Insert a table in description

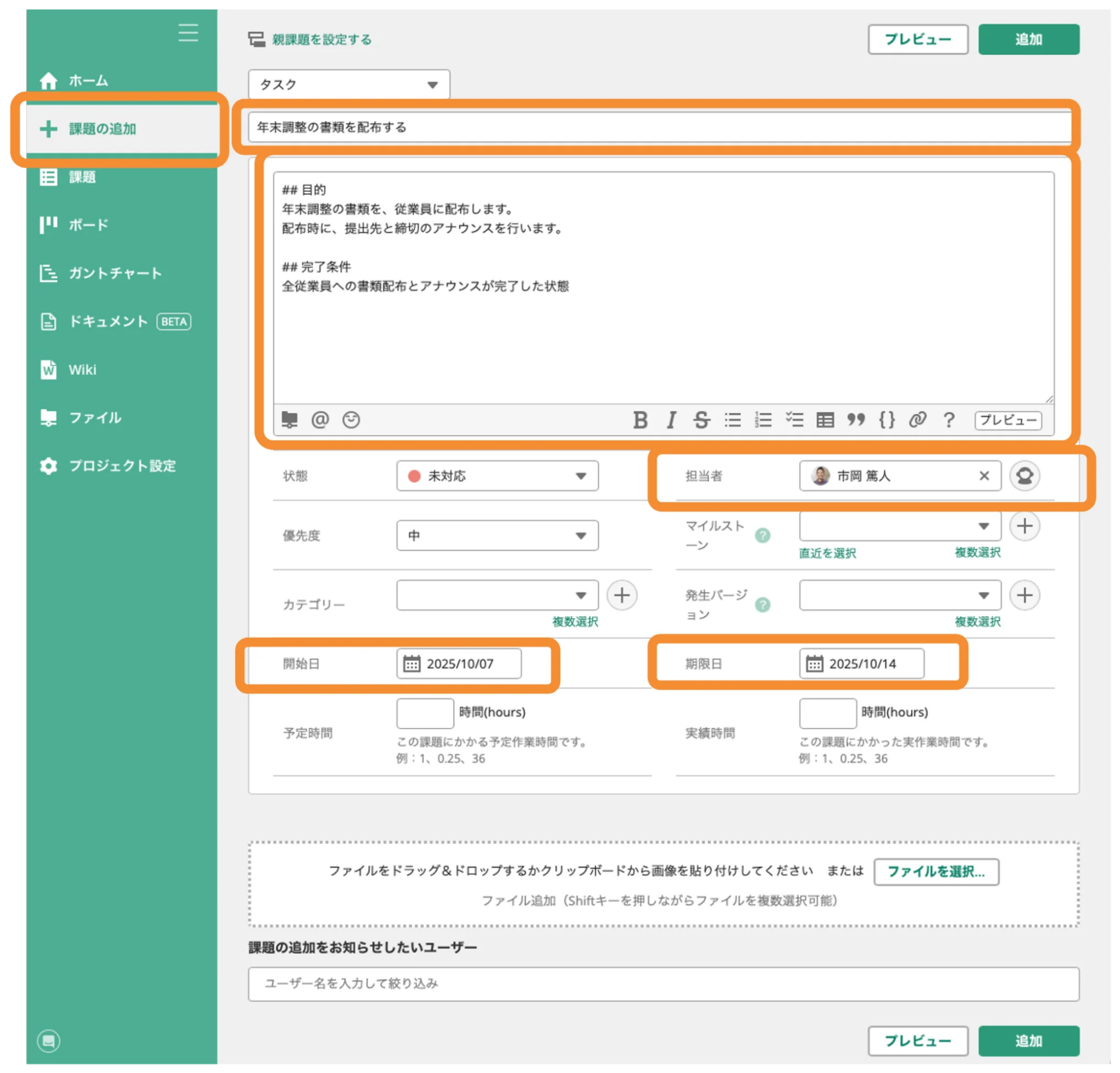pyautogui.click(x=825, y=419)
